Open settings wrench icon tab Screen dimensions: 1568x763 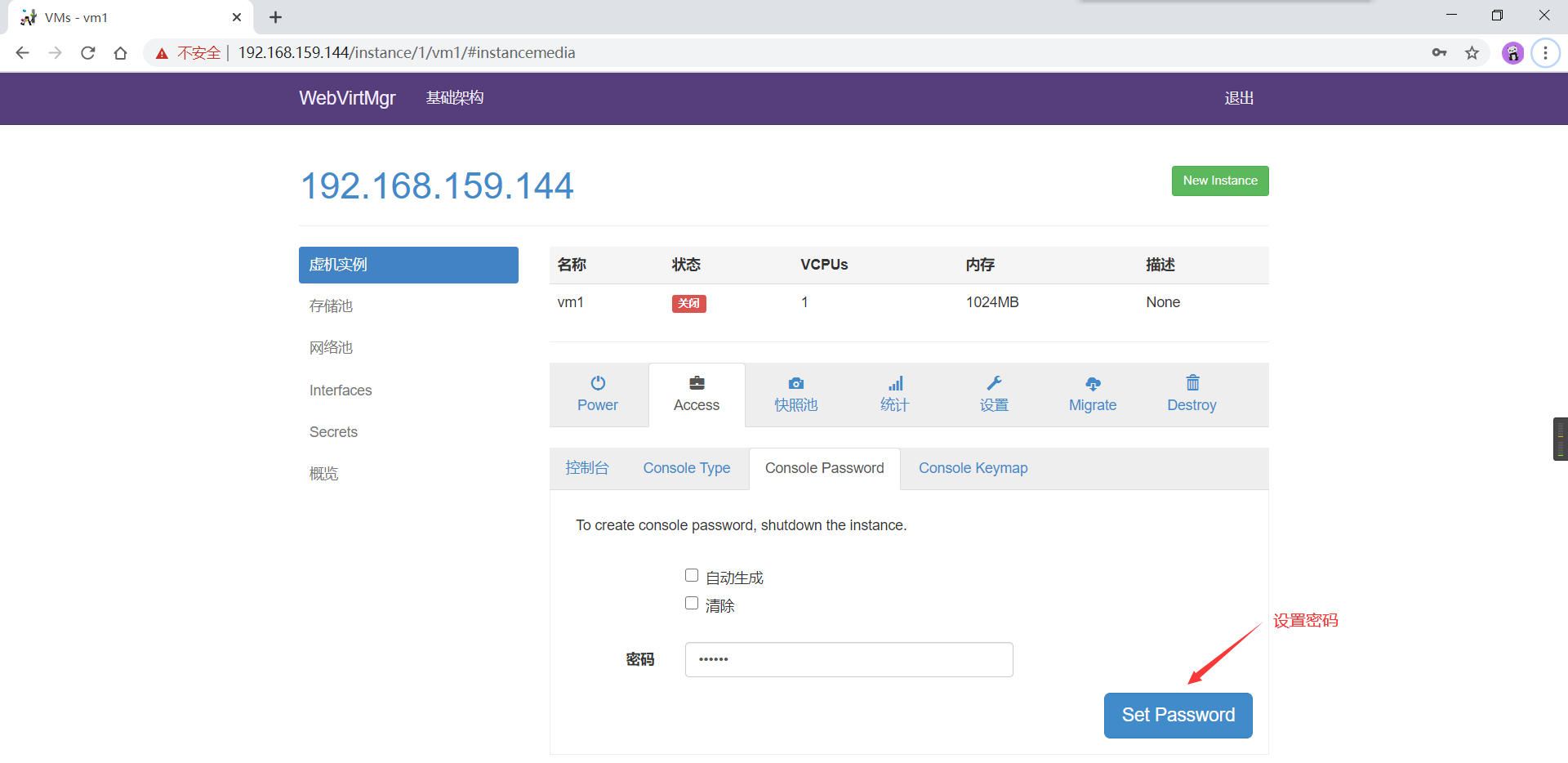[x=994, y=383]
